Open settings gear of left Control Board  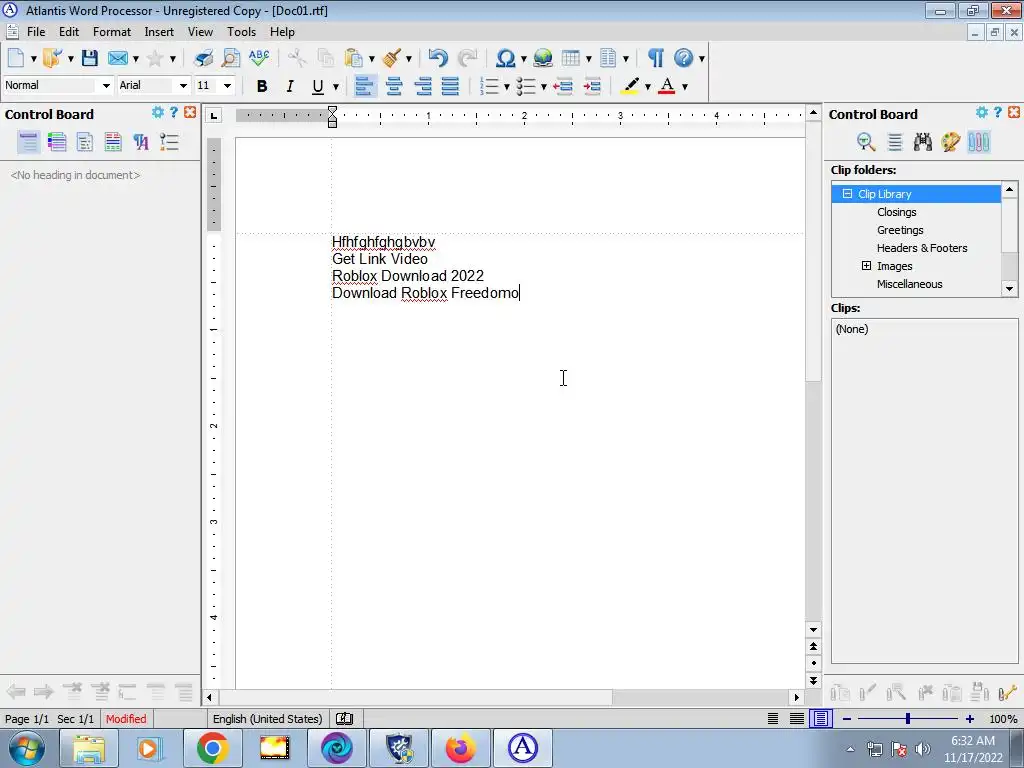coord(157,112)
